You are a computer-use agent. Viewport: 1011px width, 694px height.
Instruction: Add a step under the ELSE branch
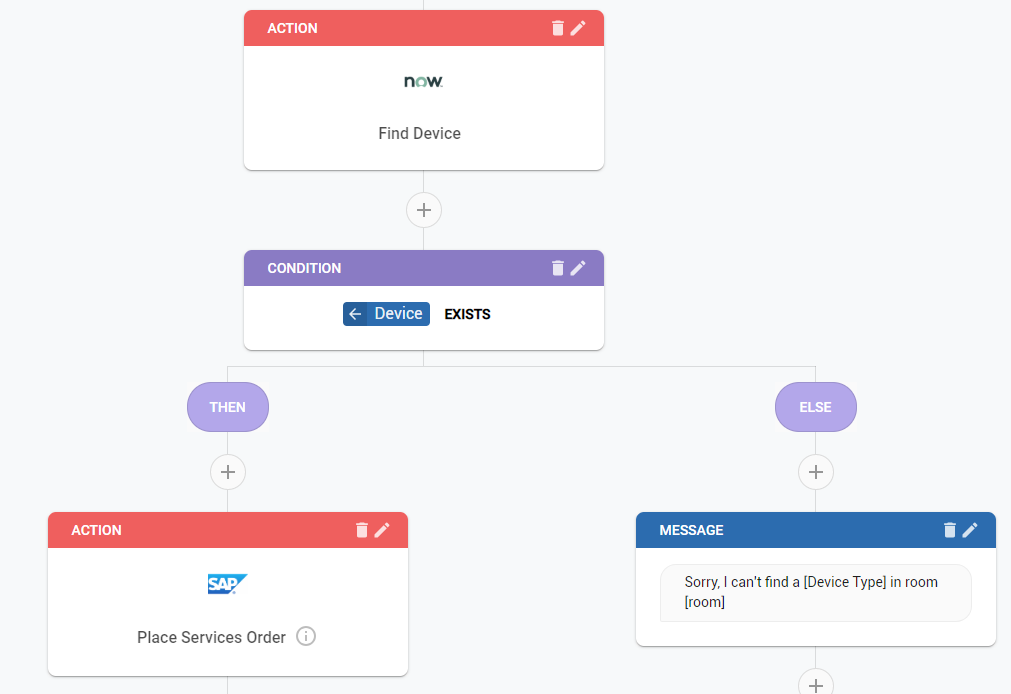click(815, 472)
